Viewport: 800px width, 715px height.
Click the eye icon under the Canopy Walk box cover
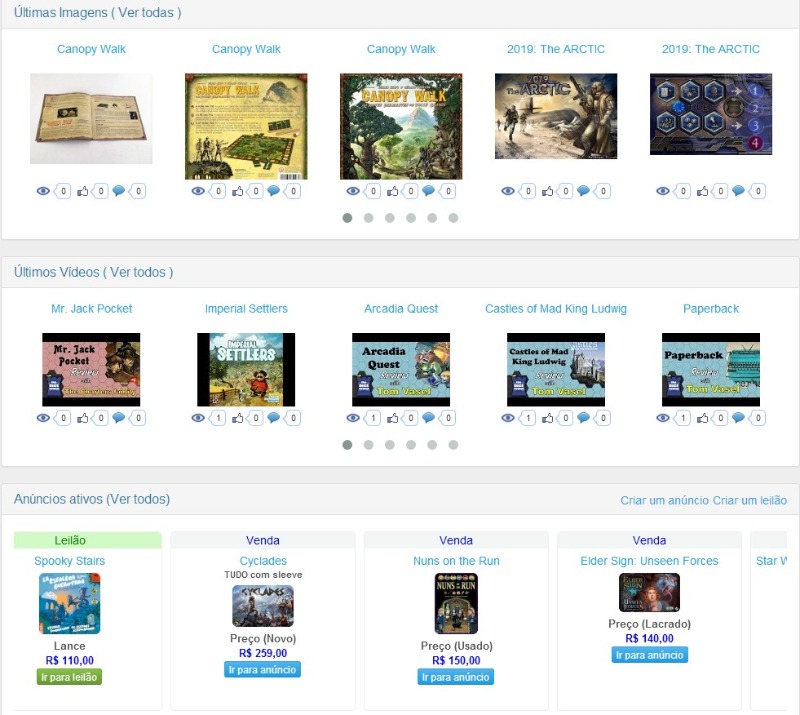coord(353,191)
